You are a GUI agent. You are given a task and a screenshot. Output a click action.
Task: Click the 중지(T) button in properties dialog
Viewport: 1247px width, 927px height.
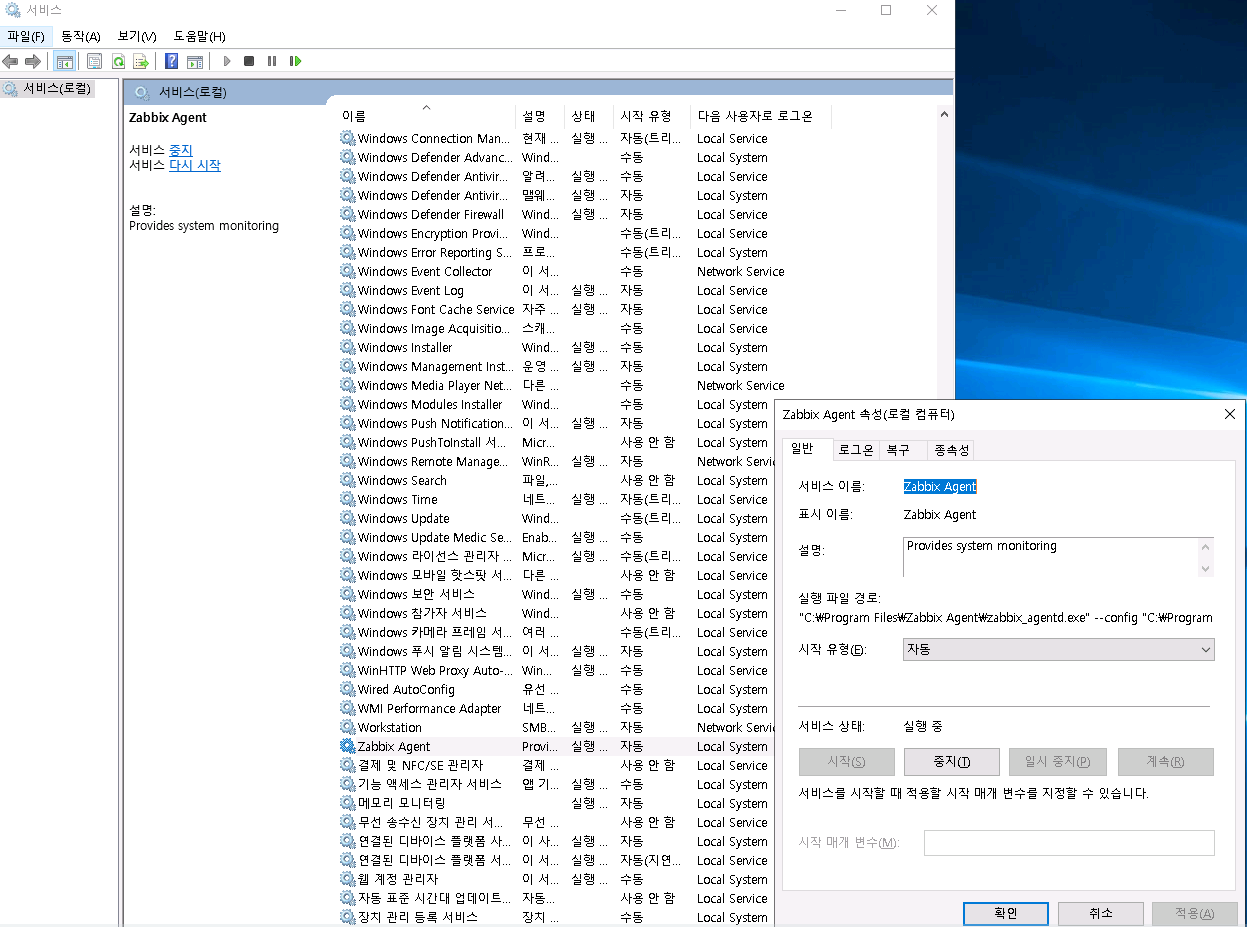[951, 762]
